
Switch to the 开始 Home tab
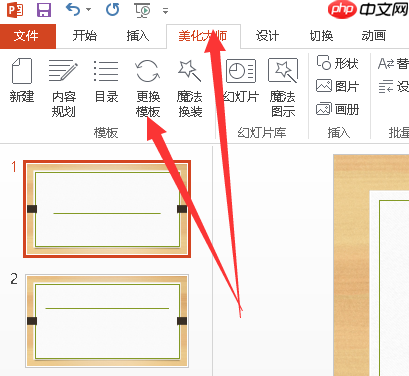click(85, 36)
